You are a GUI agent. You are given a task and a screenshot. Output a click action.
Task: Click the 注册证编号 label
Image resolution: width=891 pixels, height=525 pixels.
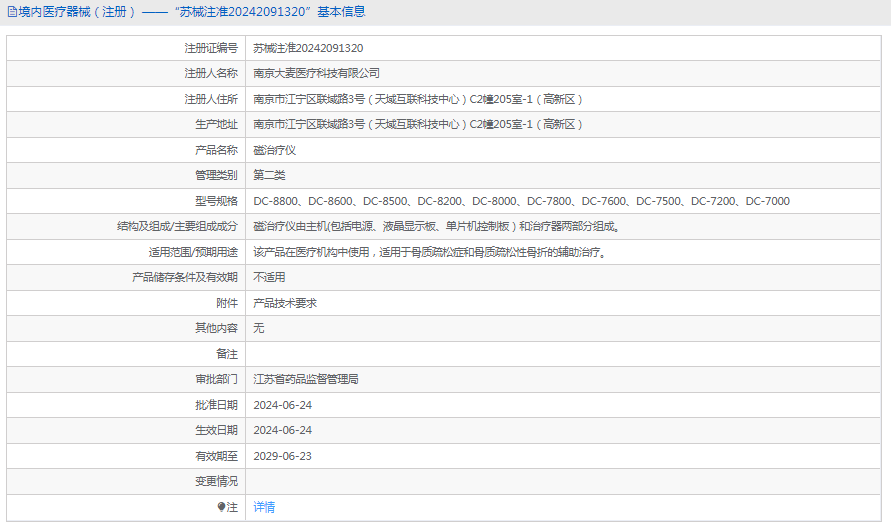(211, 48)
